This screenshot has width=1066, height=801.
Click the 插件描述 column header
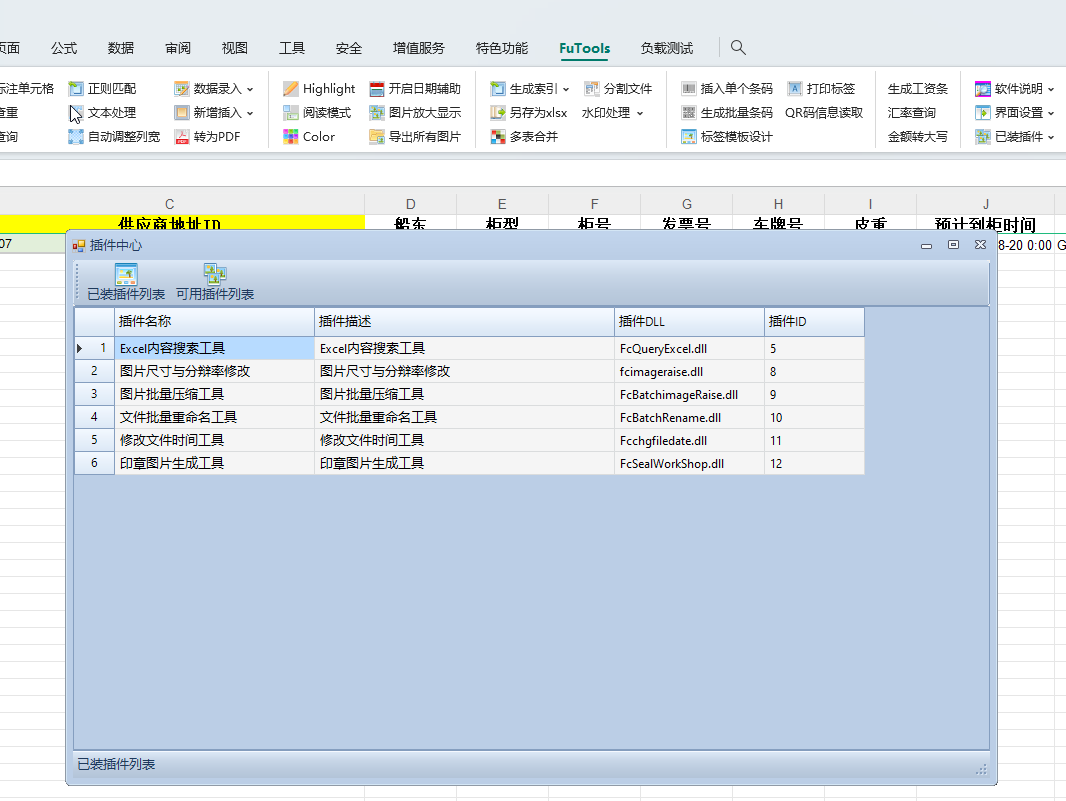464,322
